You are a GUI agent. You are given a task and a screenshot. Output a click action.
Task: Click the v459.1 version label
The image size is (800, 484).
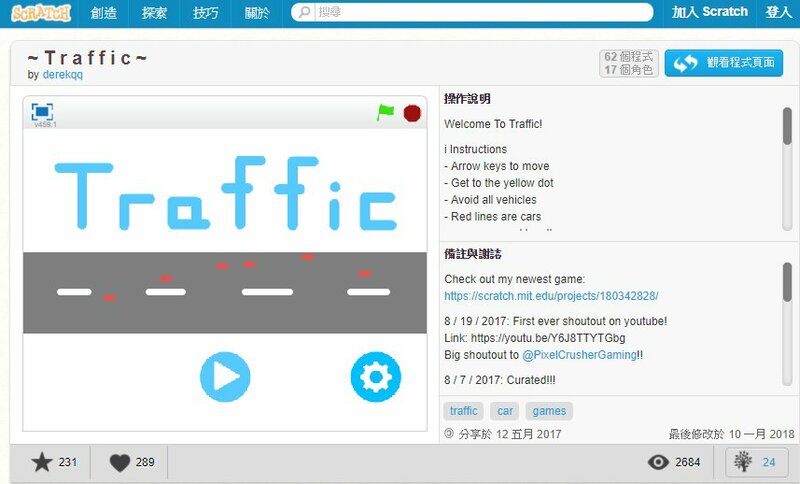point(45,124)
